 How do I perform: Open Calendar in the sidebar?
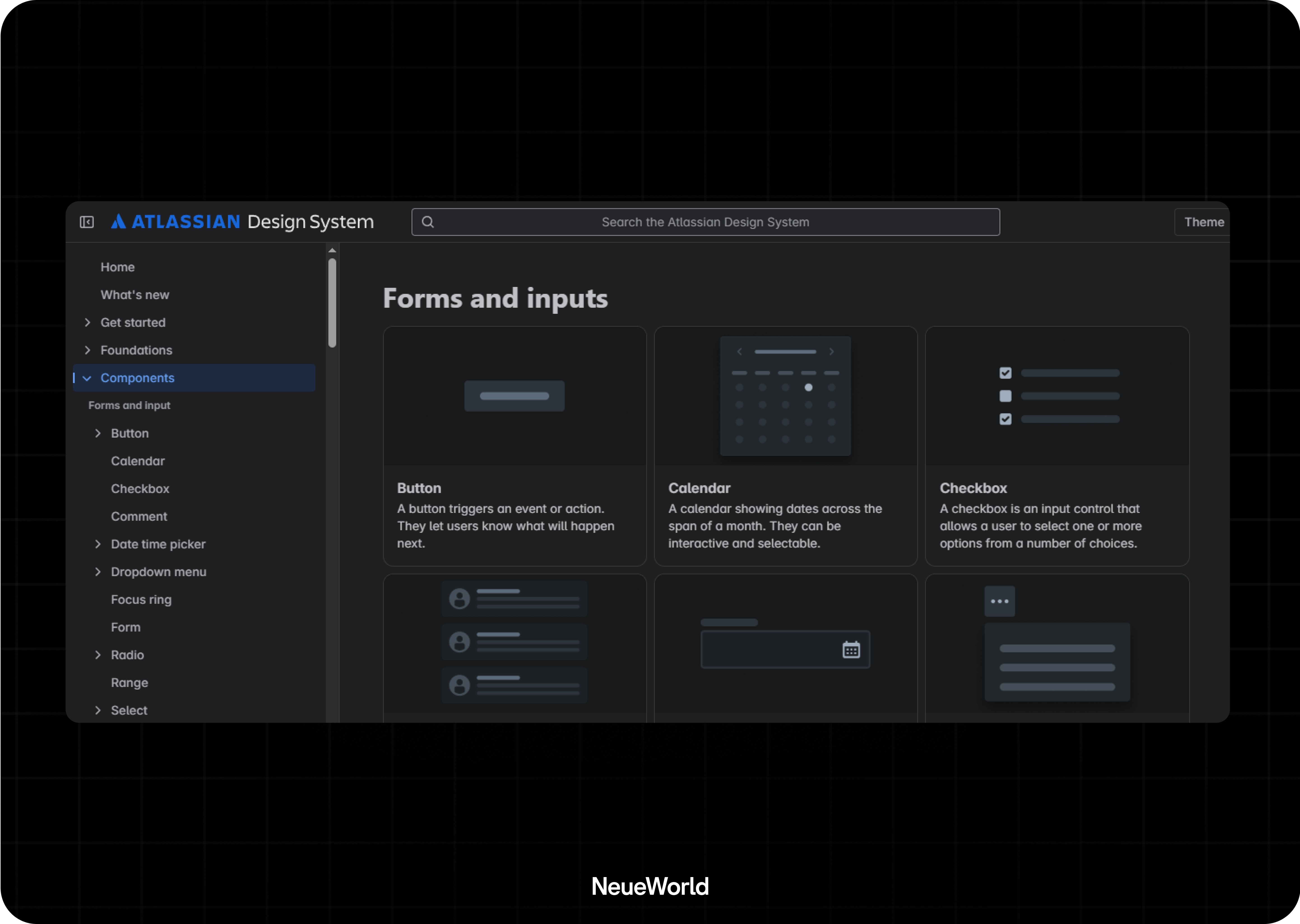(138, 461)
